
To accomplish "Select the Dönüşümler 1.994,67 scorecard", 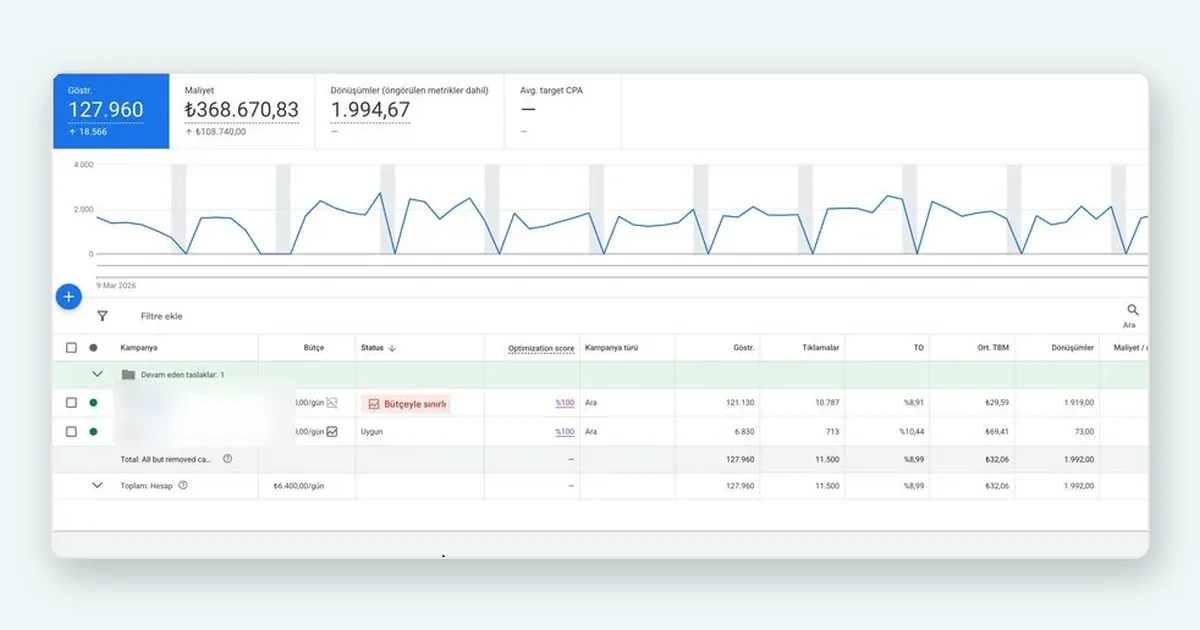I will point(410,111).
